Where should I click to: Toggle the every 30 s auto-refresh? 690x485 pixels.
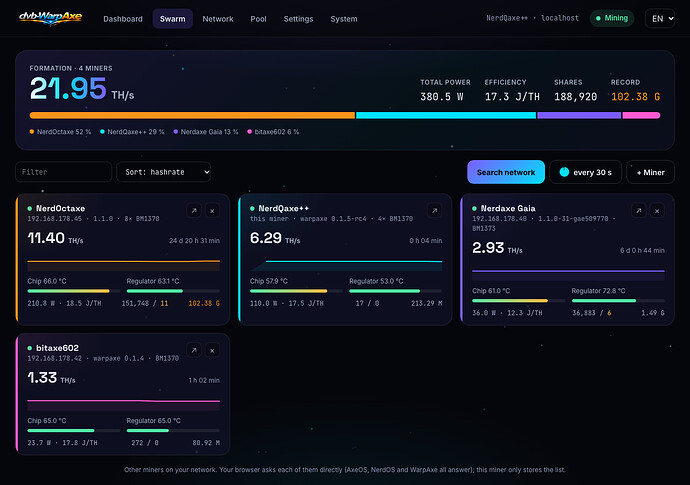(x=586, y=172)
